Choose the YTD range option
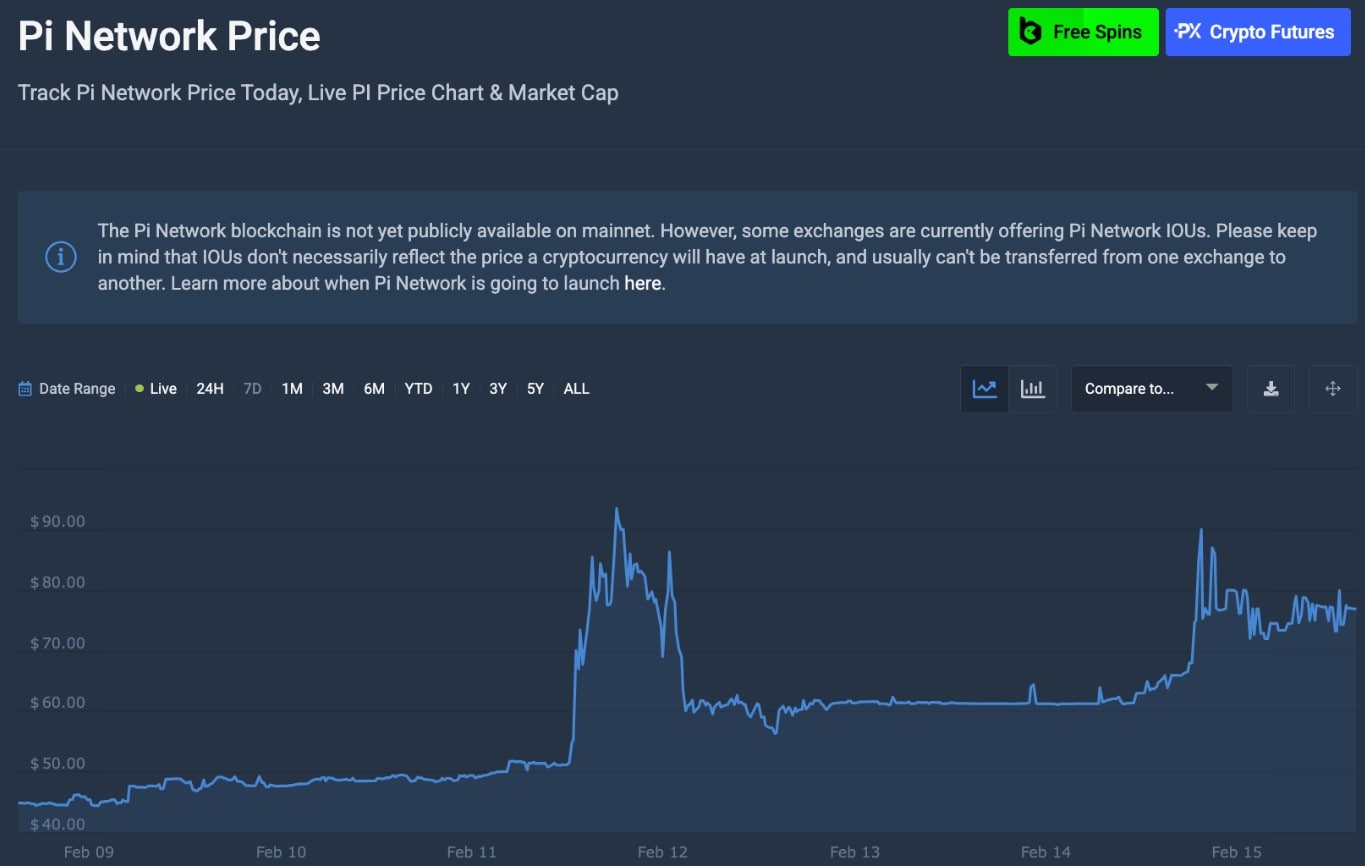 point(418,389)
